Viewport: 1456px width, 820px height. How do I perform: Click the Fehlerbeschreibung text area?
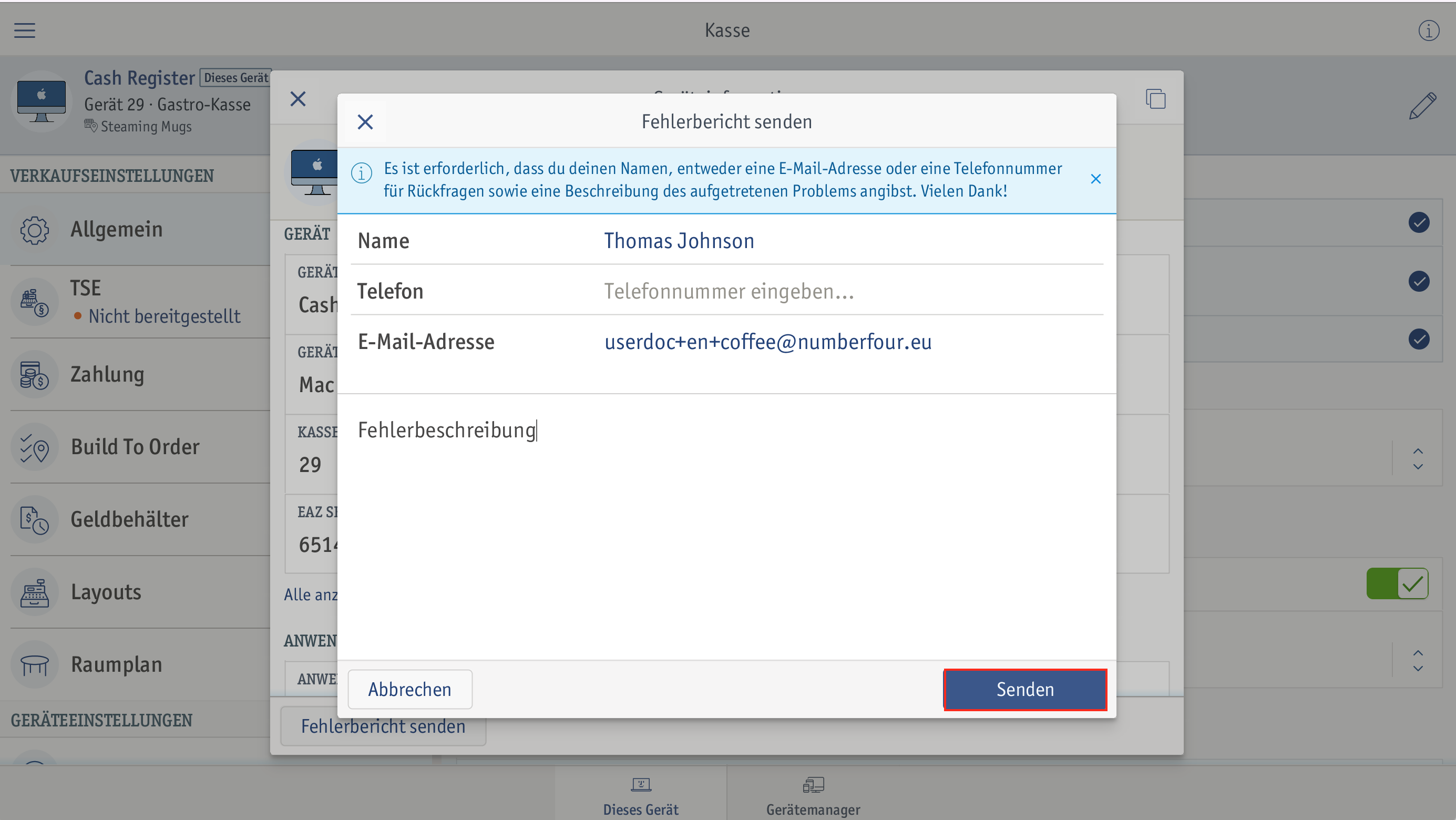click(726, 527)
